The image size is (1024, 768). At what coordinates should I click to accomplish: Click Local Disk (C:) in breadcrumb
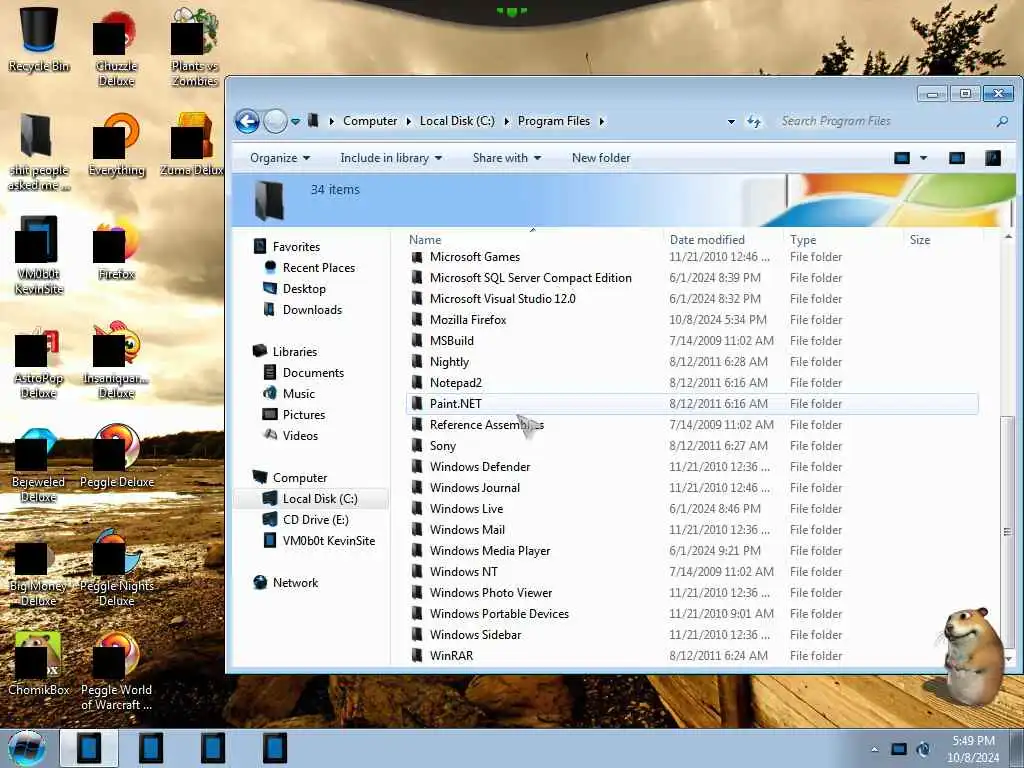[457, 121]
